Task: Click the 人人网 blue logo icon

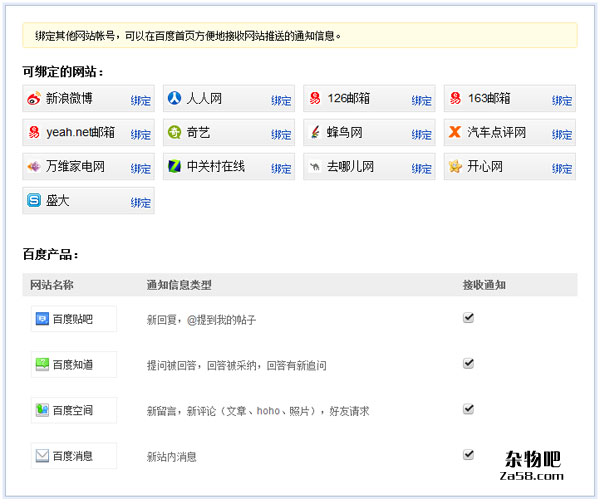Action: click(x=174, y=98)
